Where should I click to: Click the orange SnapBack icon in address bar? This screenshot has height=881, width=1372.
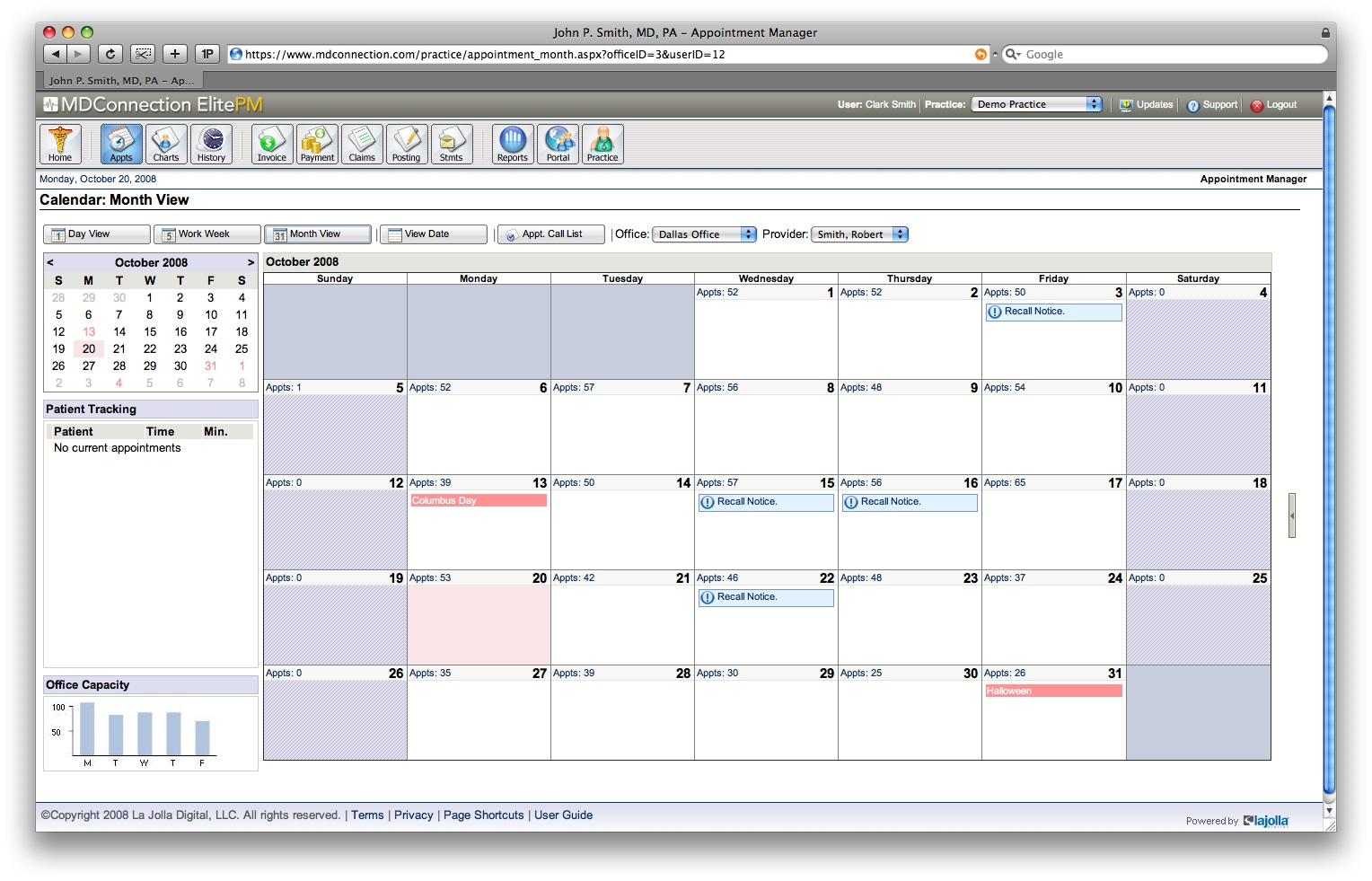coord(981,54)
